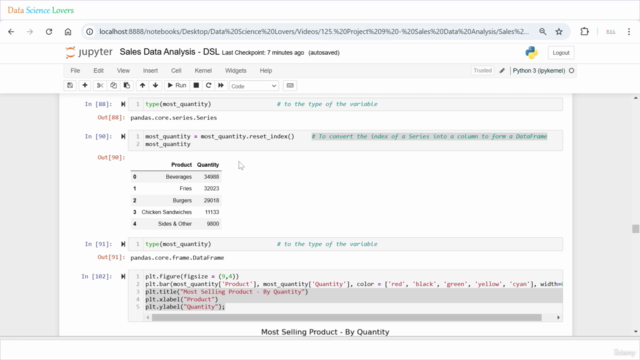
Task: Run cell In [88] with its run icon
Action: (x=123, y=104)
